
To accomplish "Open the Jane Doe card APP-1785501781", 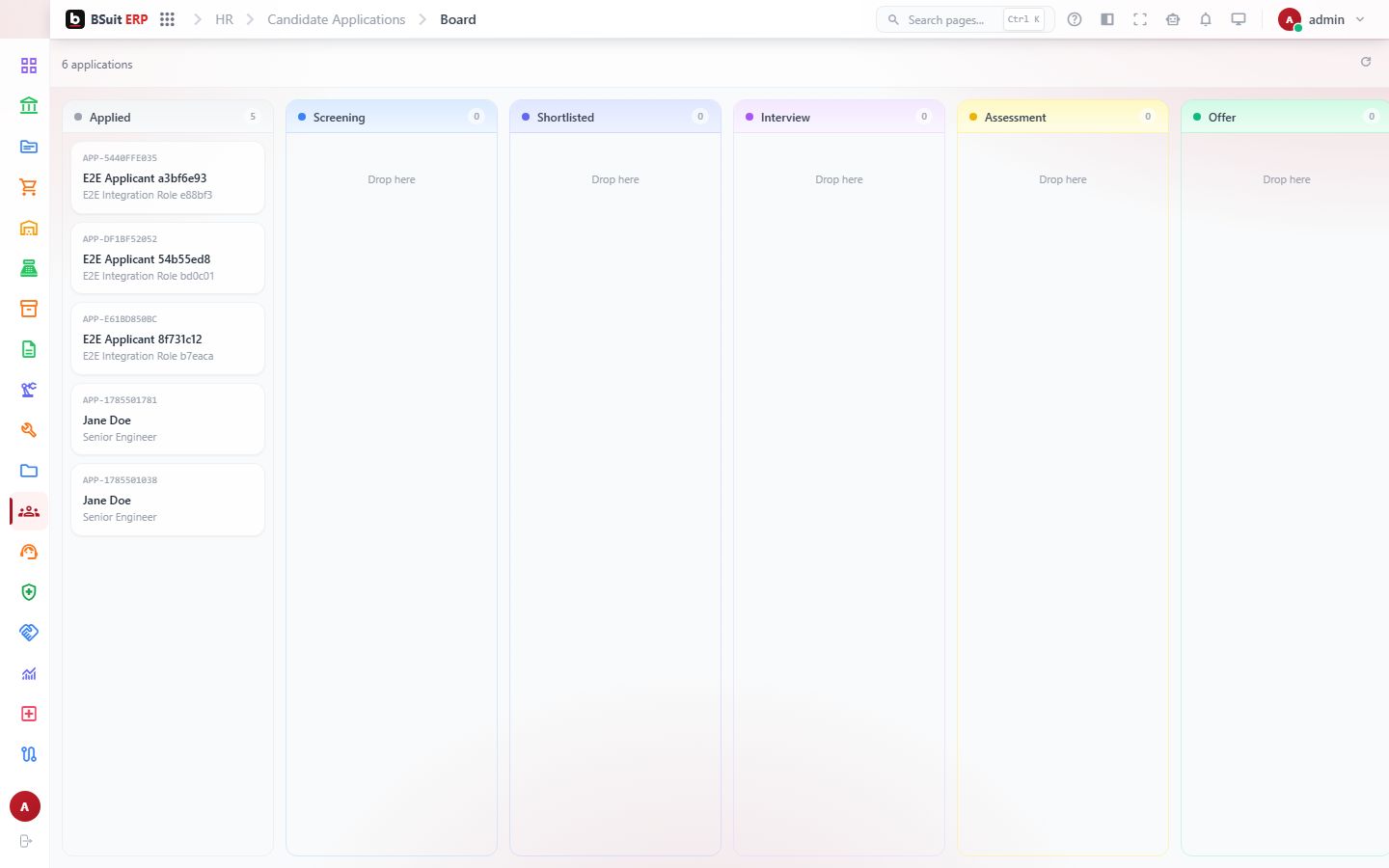I will point(168,420).
